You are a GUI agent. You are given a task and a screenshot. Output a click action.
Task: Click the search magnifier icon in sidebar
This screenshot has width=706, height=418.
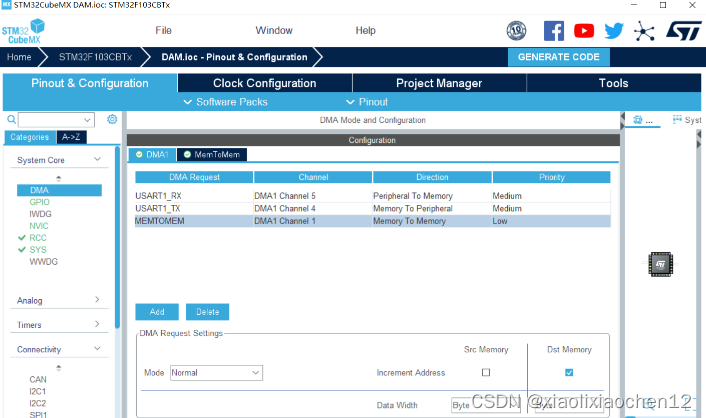point(11,119)
